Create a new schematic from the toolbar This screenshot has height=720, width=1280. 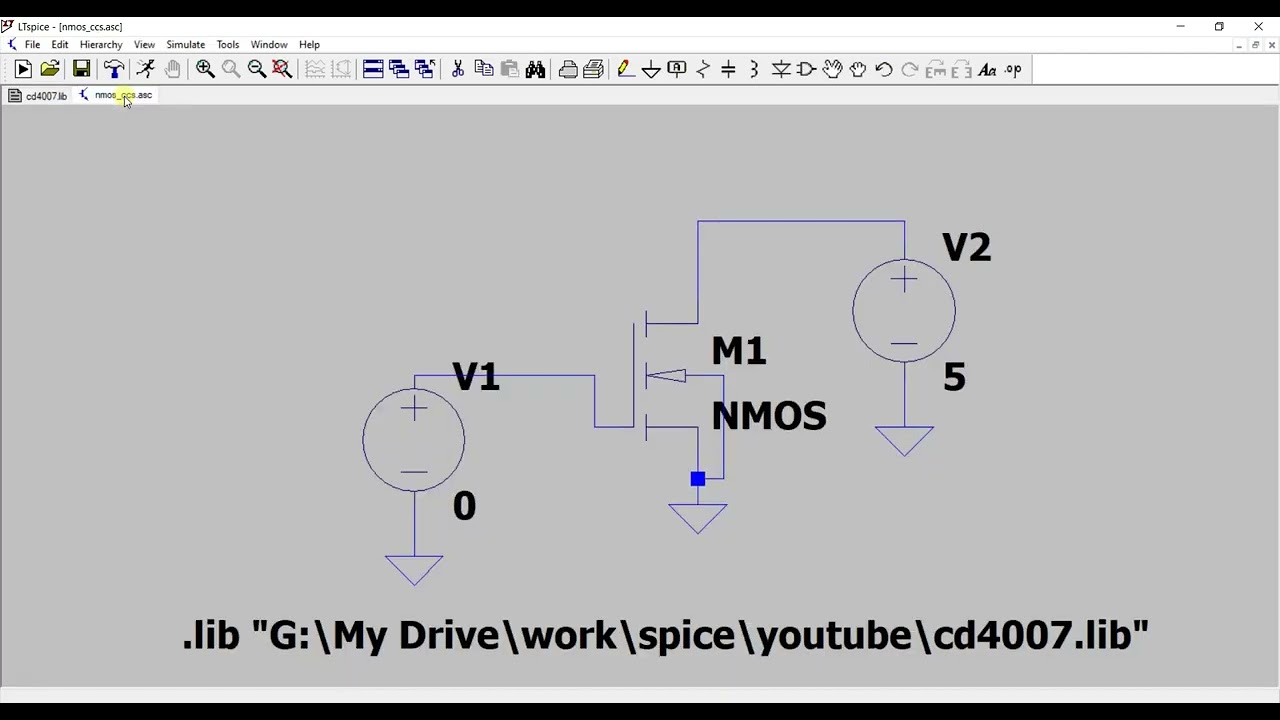23,69
